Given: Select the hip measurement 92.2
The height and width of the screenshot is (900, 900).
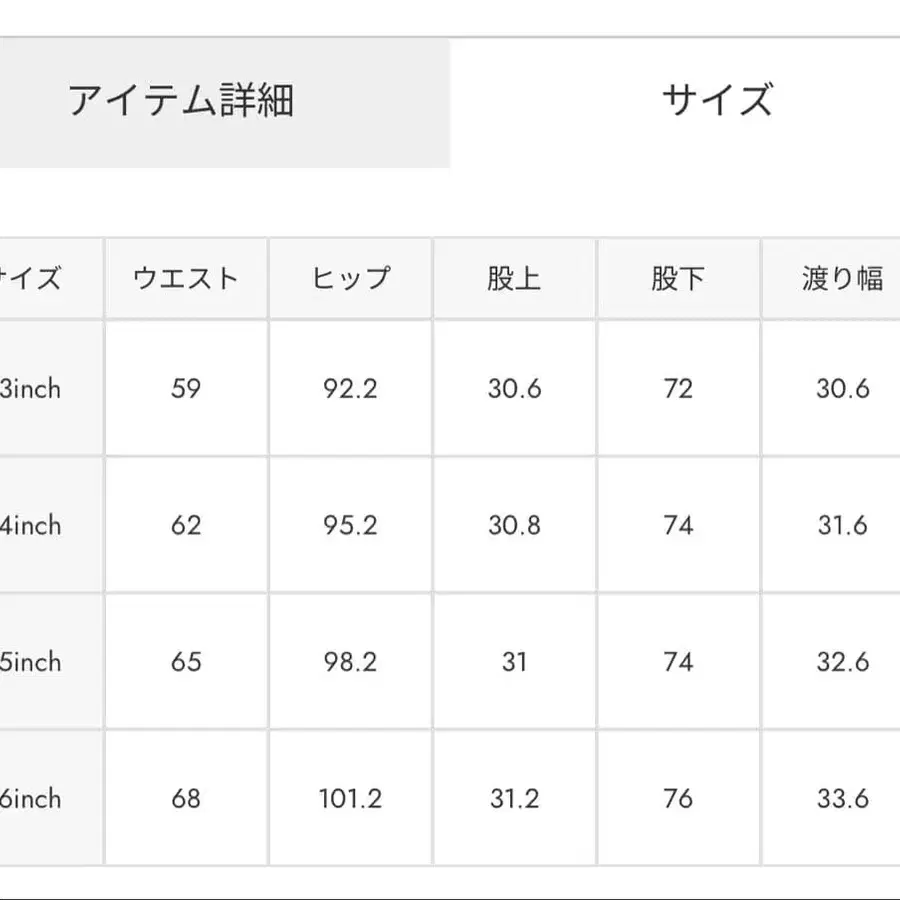Looking at the screenshot, I should pyautogui.click(x=350, y=389).
